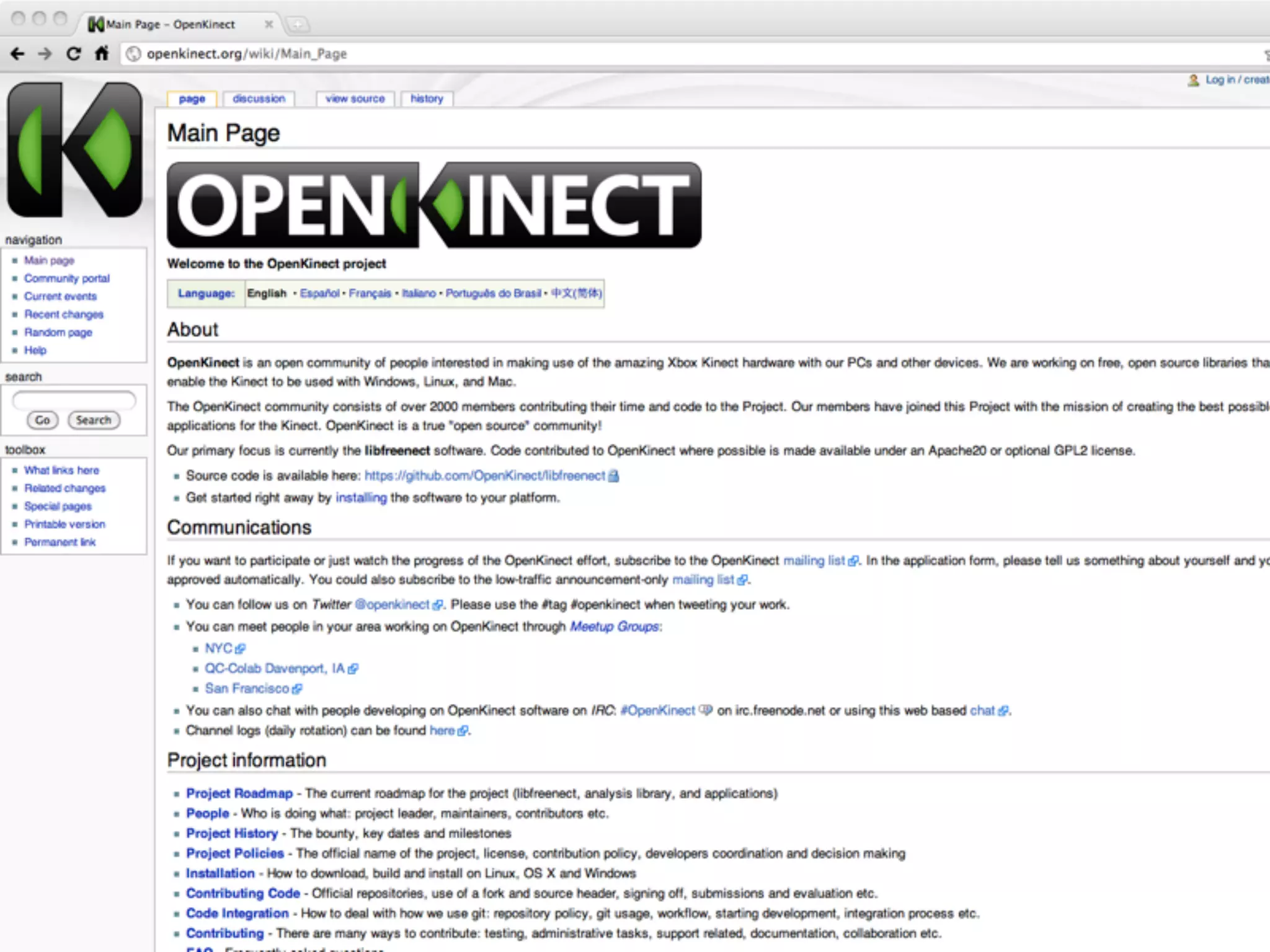Viewport: 1270px width, 952px height.
Task: Click the browser forward arrow button
Action: click(x=45, y=54)
